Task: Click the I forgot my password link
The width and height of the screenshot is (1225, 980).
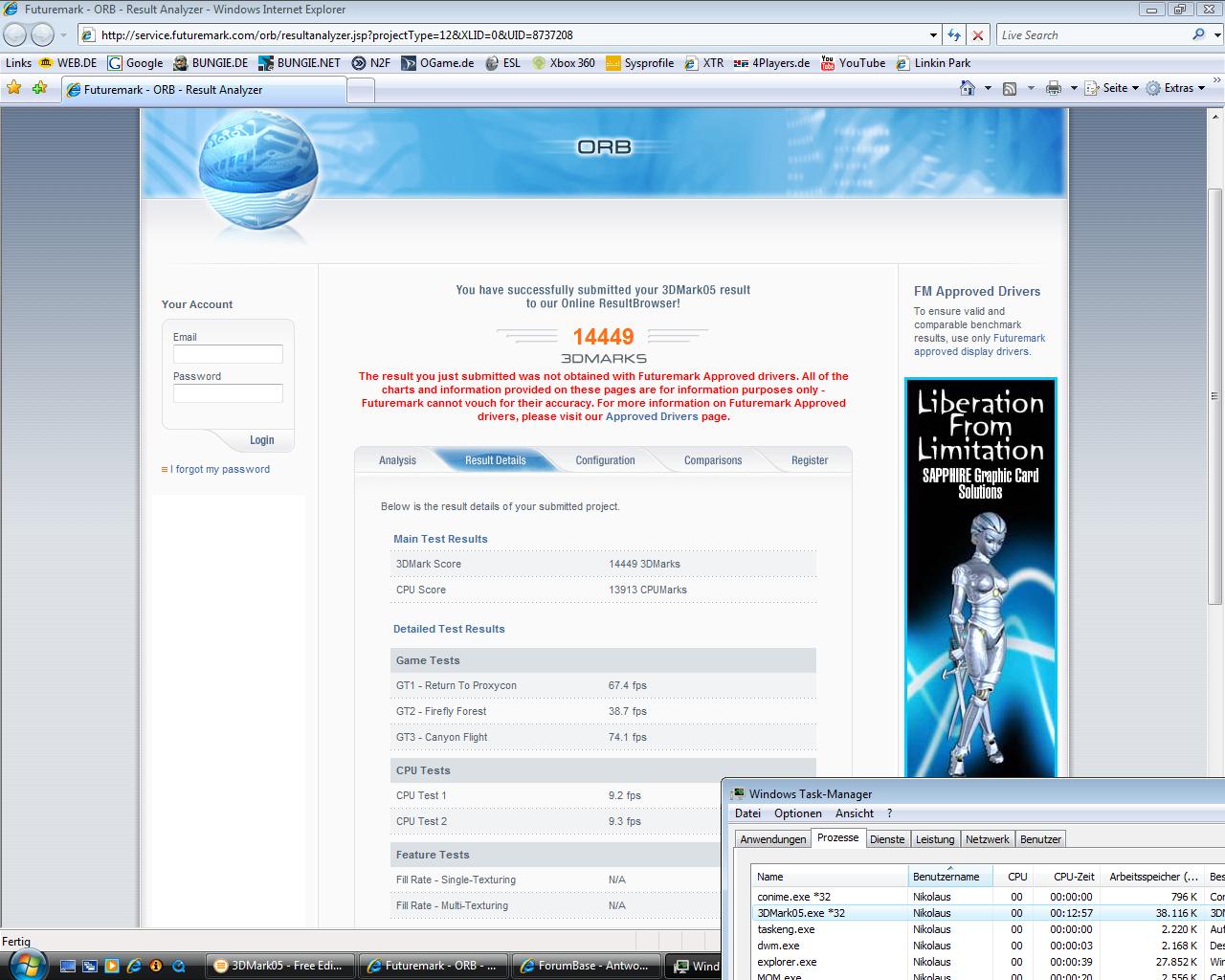Action: (220, 469)
